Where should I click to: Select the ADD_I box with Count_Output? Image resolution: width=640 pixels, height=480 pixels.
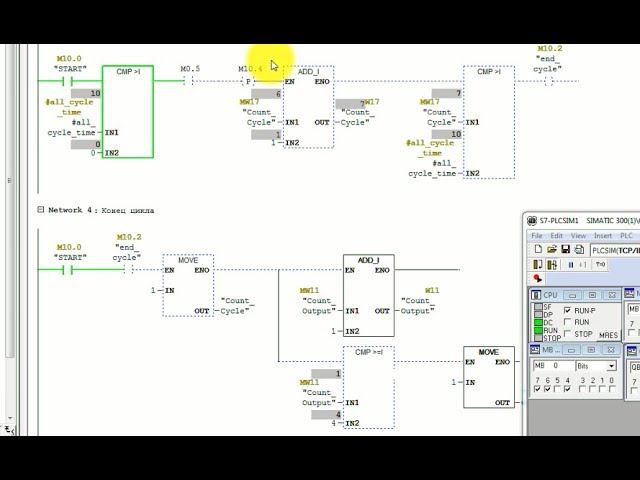tap(369, 296)
